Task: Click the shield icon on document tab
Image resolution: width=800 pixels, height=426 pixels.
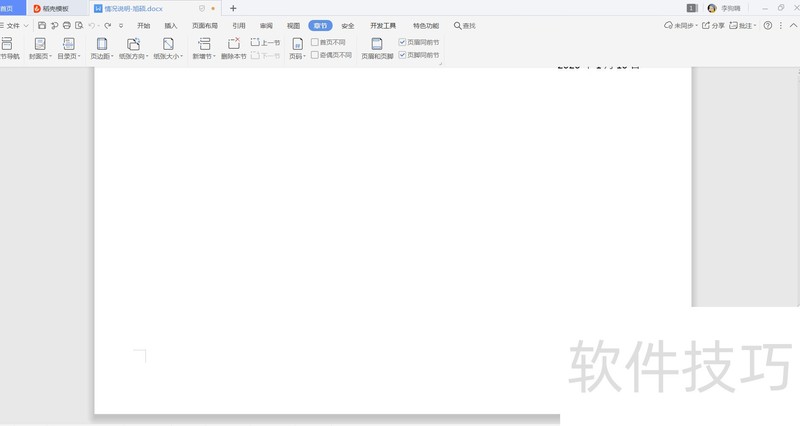Action: pyautogui.click(x=202, y=9)
